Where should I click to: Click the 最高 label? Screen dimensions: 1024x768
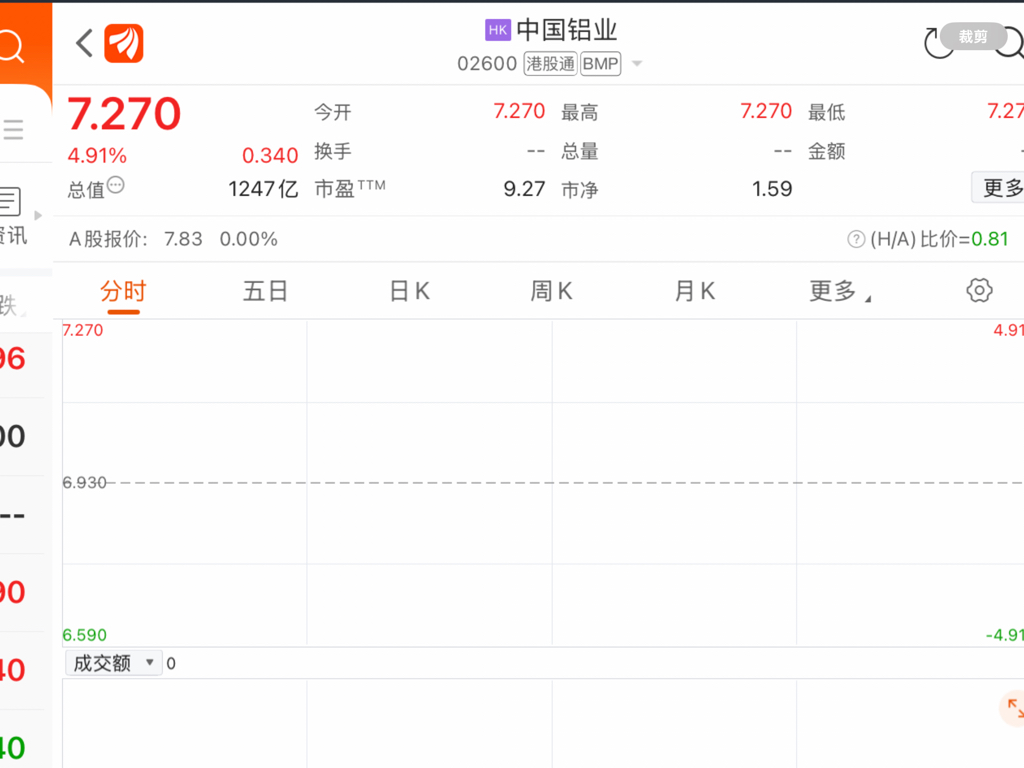(x=580, y=112)
